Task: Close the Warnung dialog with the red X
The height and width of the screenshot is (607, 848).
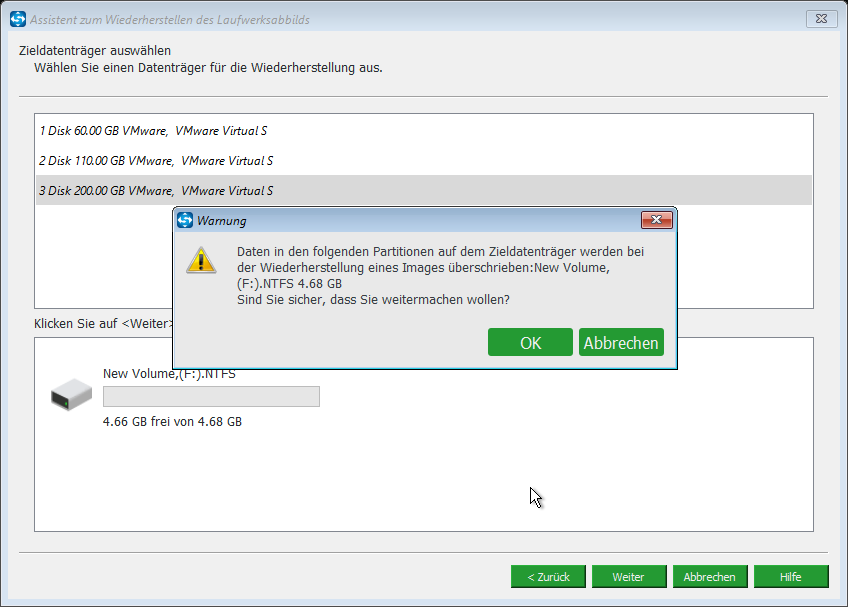Action: tap(655, 220)
